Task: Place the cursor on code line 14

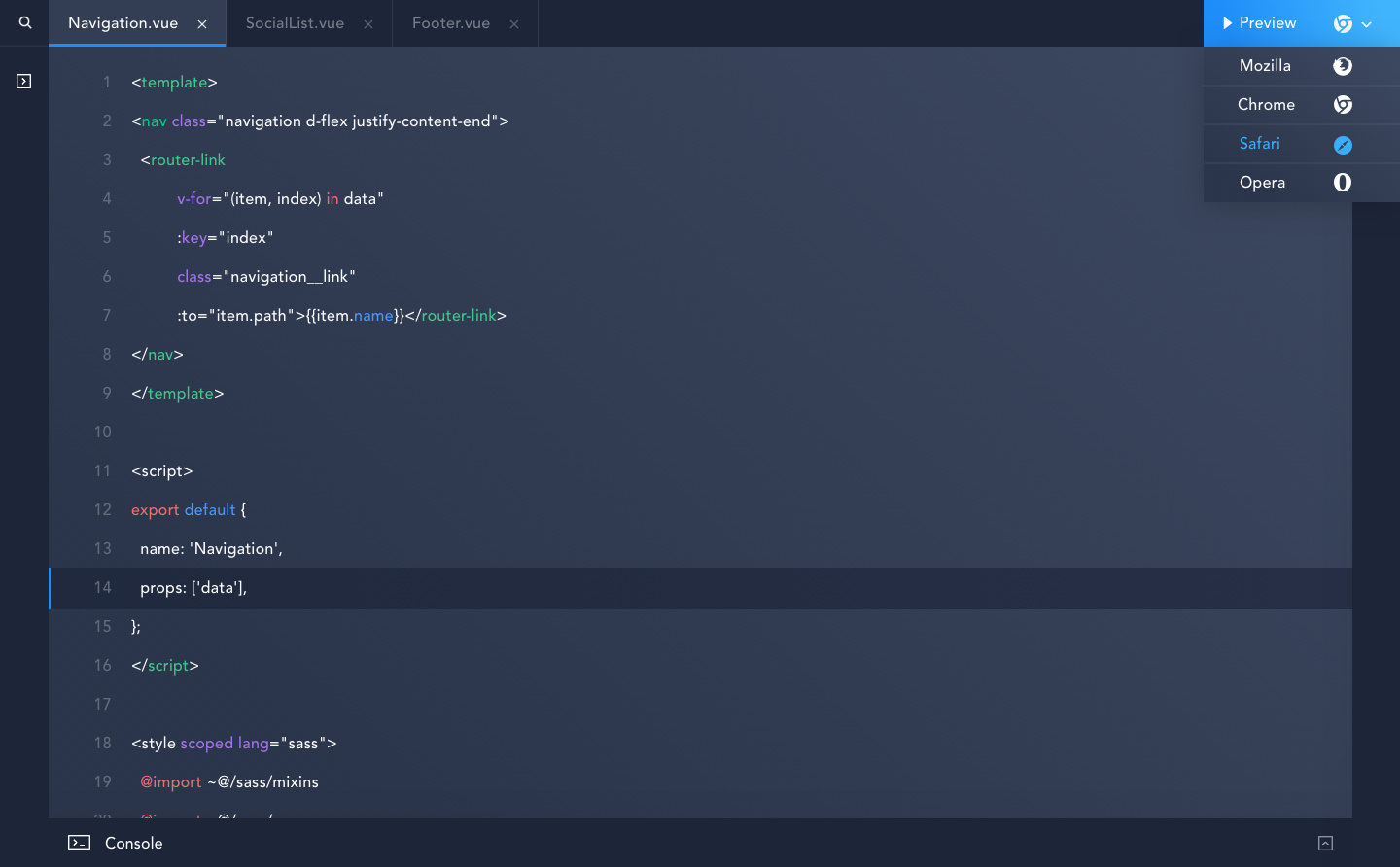Action: tap(700, 588)
